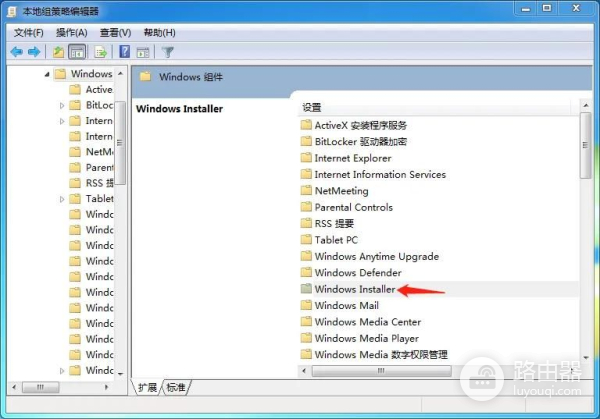The image size is (600, 419).
Task: Expand the Tablet tree node
Action: point(62,199)
